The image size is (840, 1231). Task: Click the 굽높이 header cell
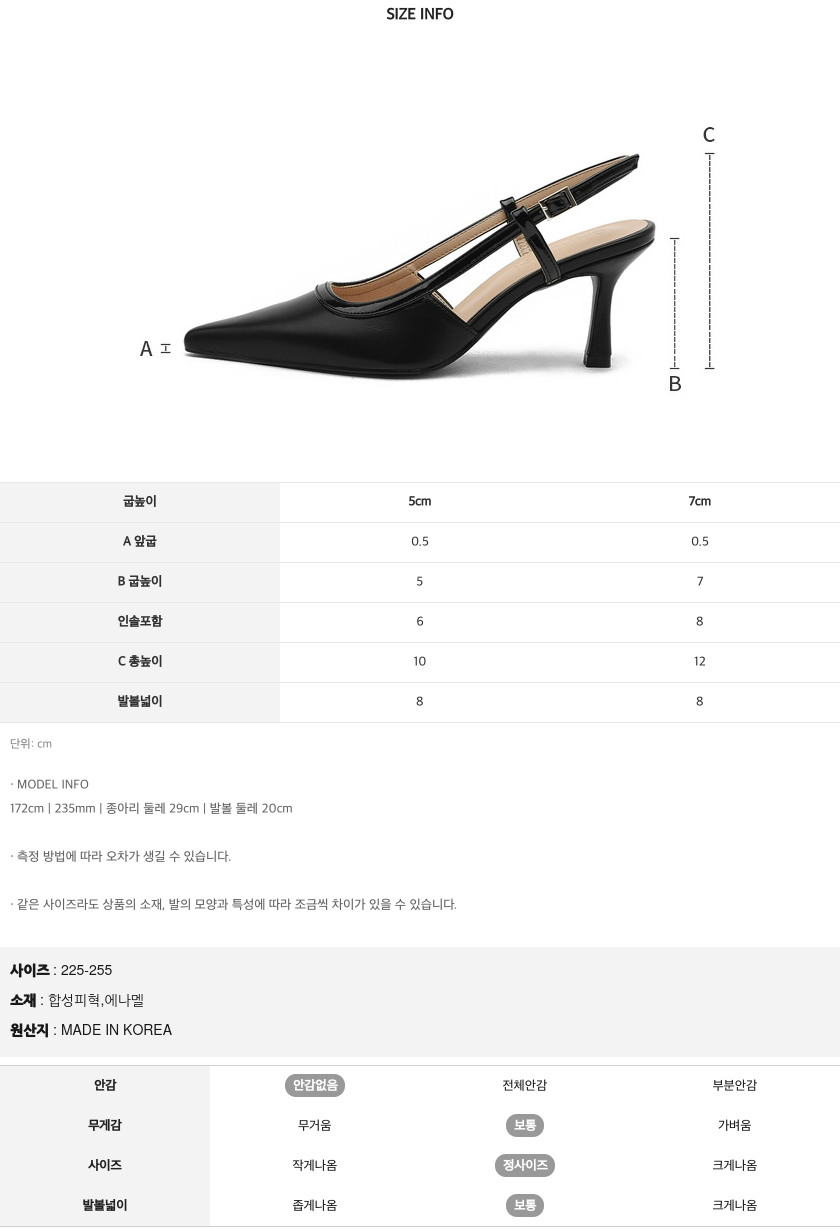pyautogui.click(x=140, y=501)
